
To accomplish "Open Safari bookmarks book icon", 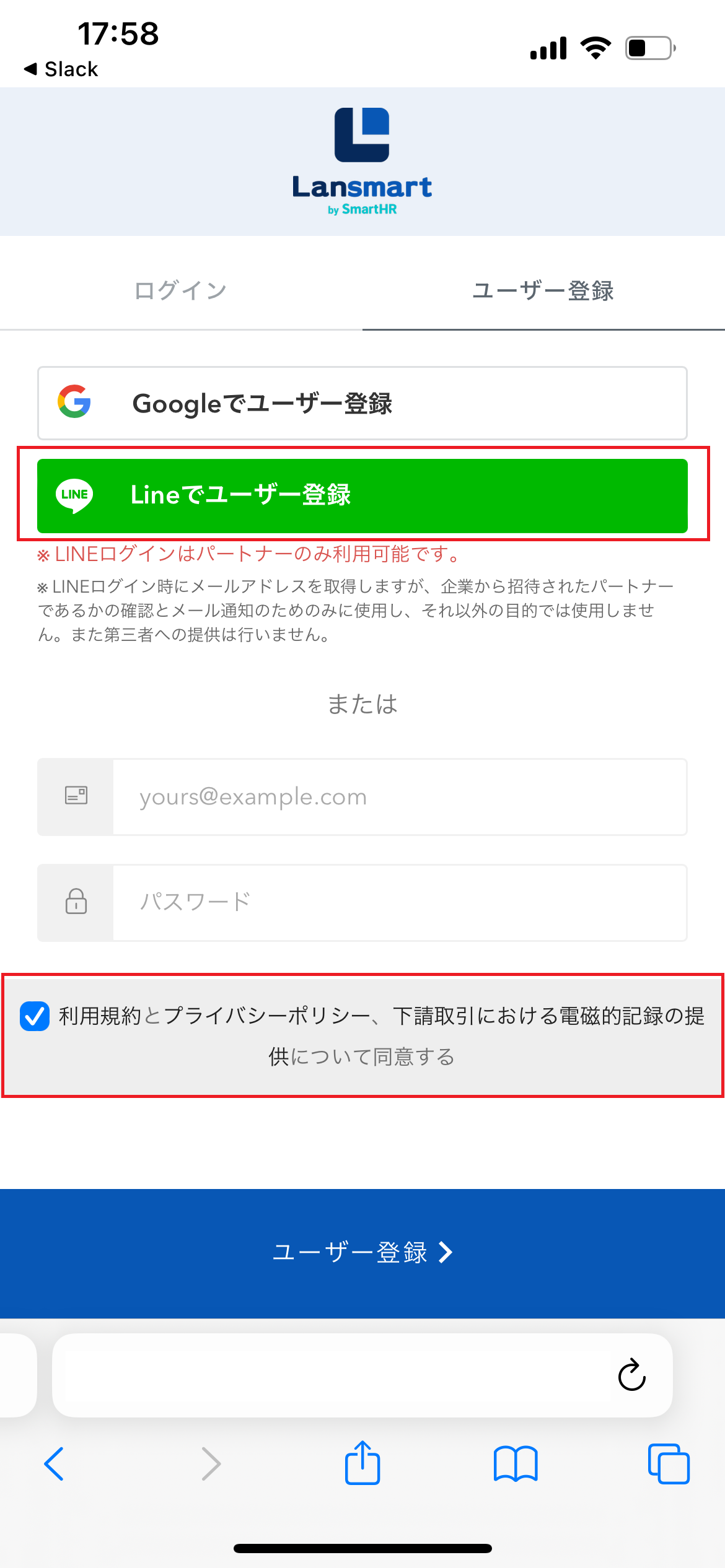I will tap(516, 1464).
